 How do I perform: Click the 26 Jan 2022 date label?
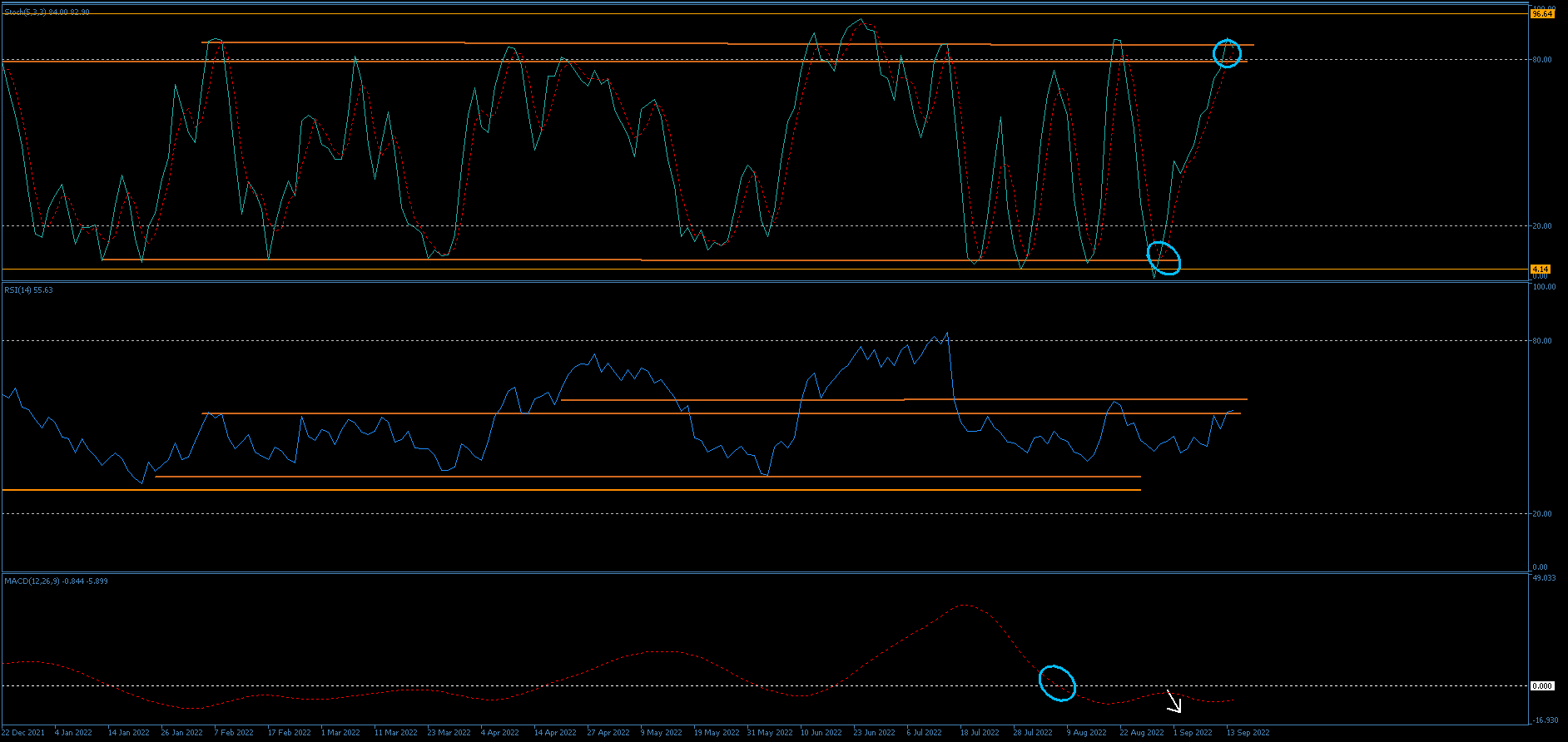pos(182,733)
